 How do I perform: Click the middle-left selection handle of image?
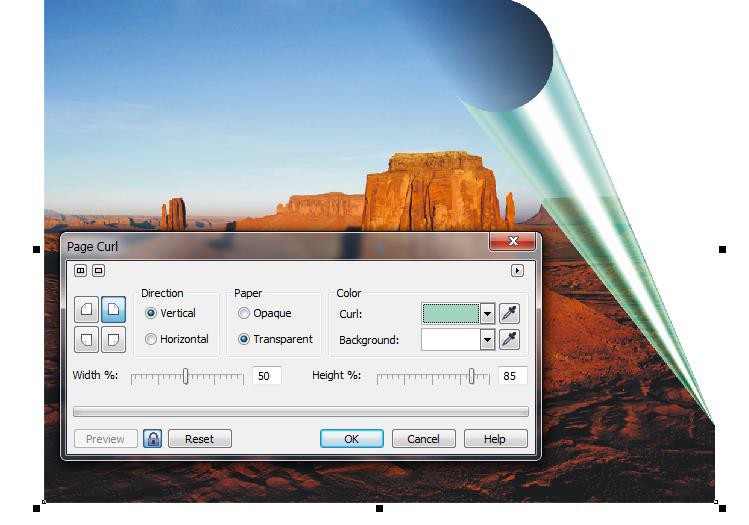point(37,249)
